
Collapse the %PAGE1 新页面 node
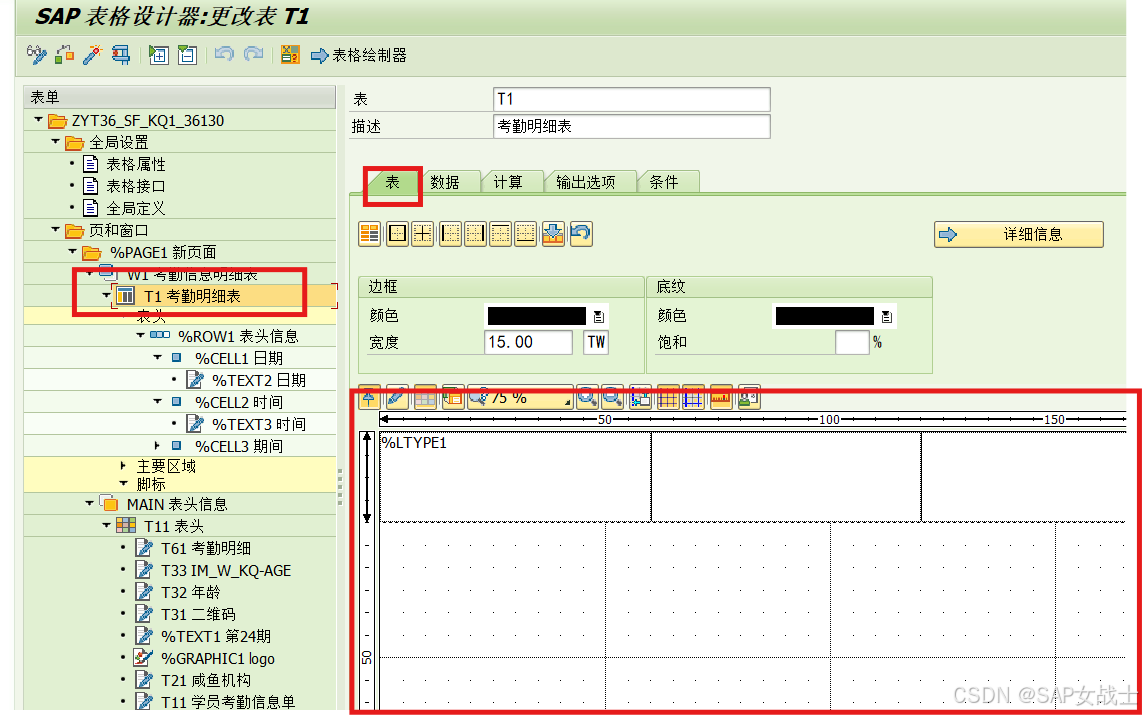click(x=72, y=251)
